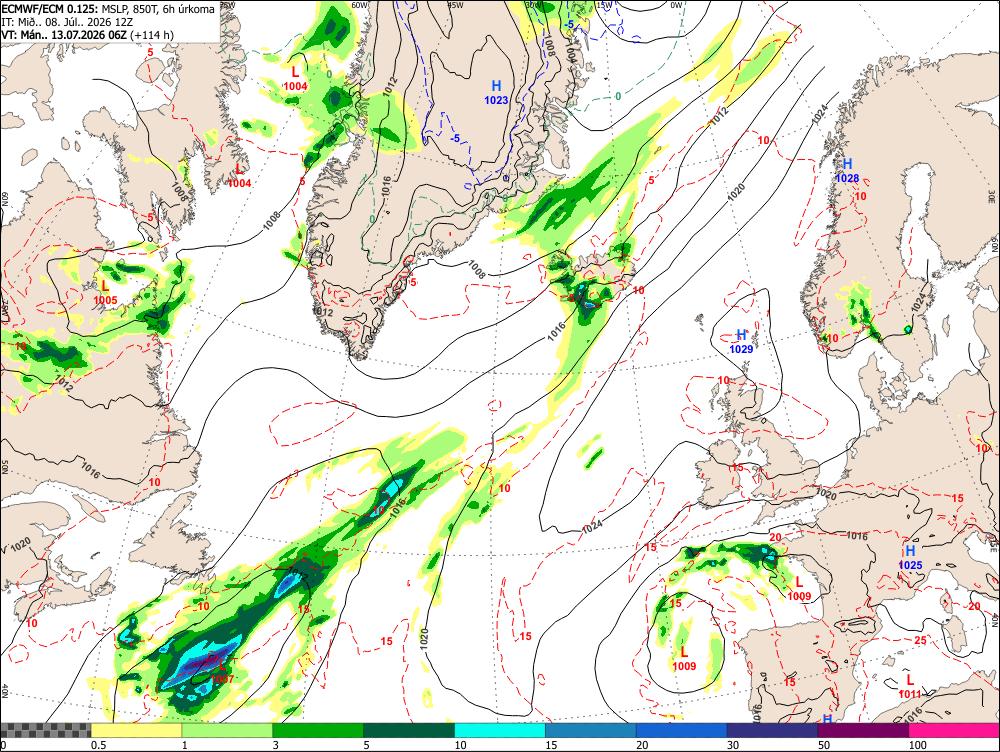The width and height of the screenshot is (1000, 752).
Task: Click the H 1029 high near the Faroes
Action: coord(741,341)
